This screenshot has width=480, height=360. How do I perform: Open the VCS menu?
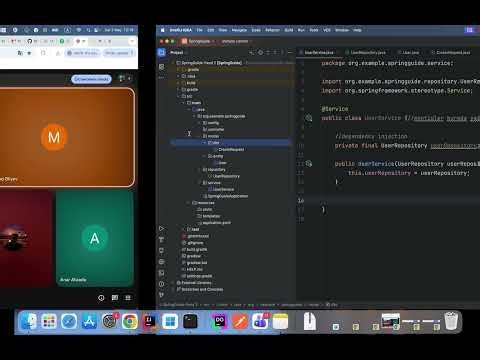(x=327, y=30)
